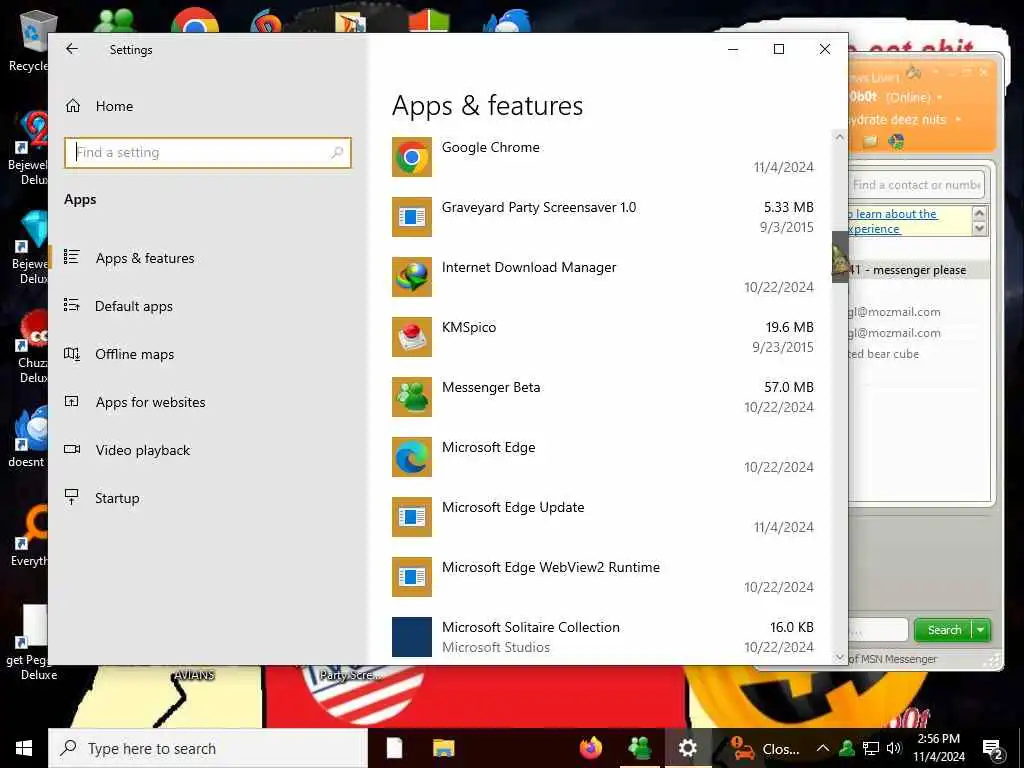
Task: Open status dropdown next to (Online) in Messenger
Action: [x=940, y=97]
